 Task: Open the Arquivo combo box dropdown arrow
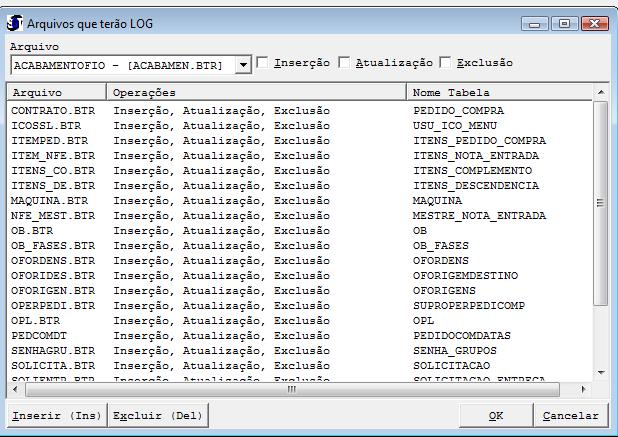[243, 65]
